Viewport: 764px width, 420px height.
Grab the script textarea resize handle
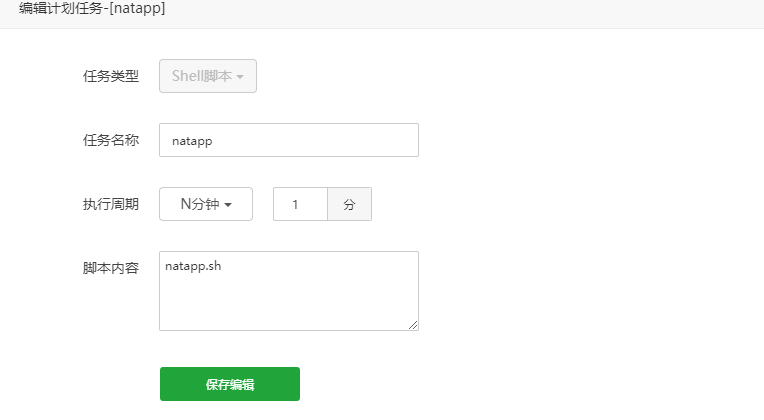click(413, 324)
